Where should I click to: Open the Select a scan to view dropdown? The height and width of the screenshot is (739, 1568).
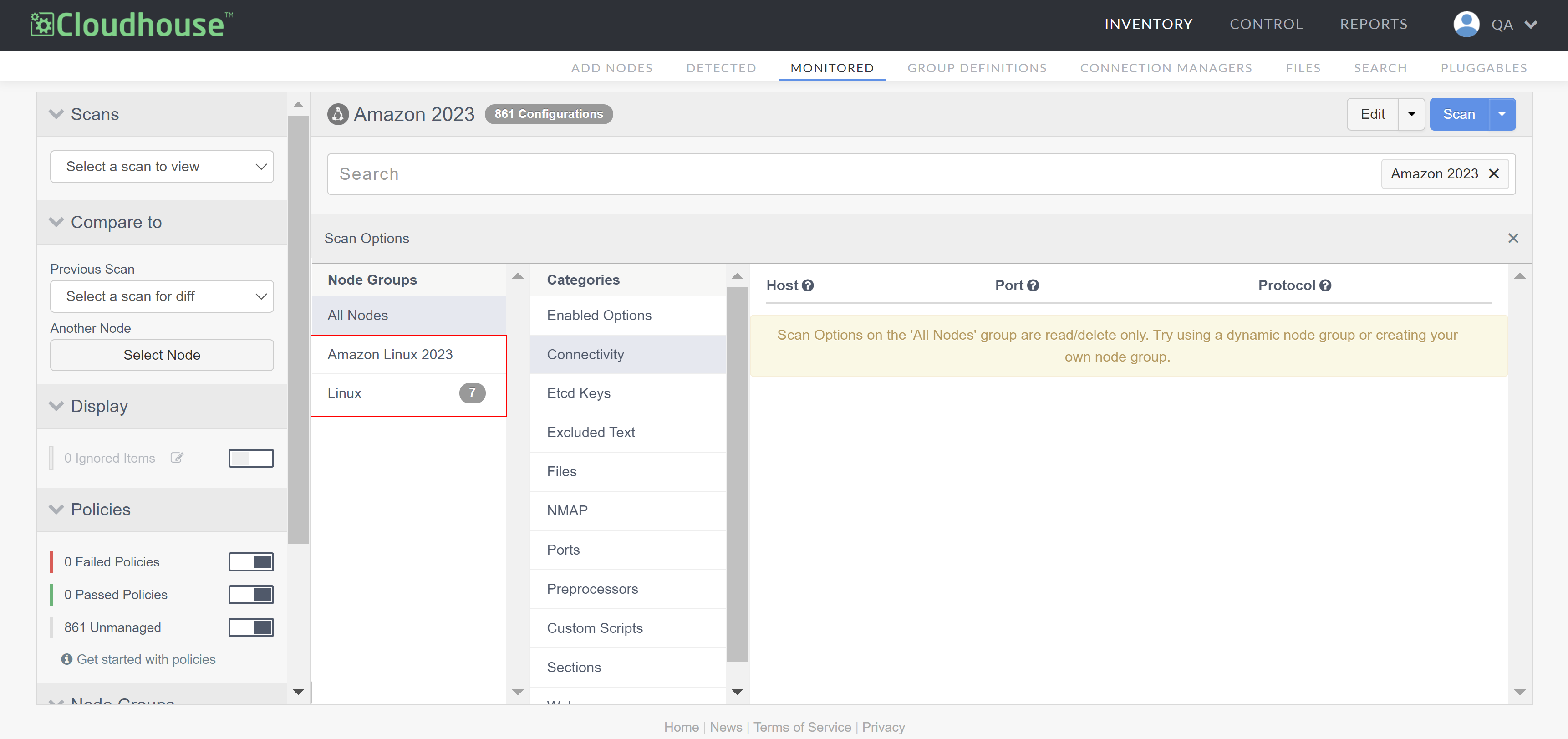(x=162, y=166)
